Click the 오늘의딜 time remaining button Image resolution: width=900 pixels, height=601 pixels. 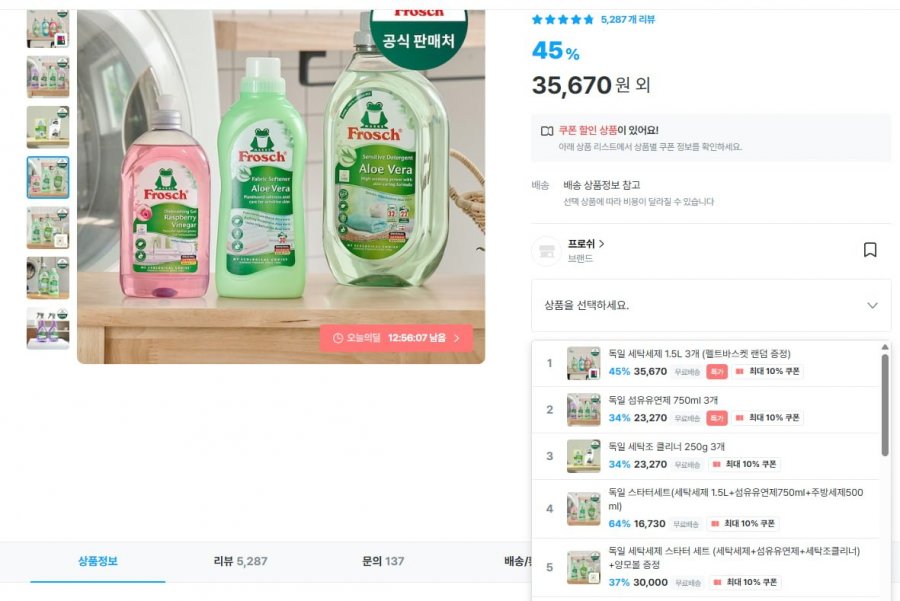(x=396, y=338)
